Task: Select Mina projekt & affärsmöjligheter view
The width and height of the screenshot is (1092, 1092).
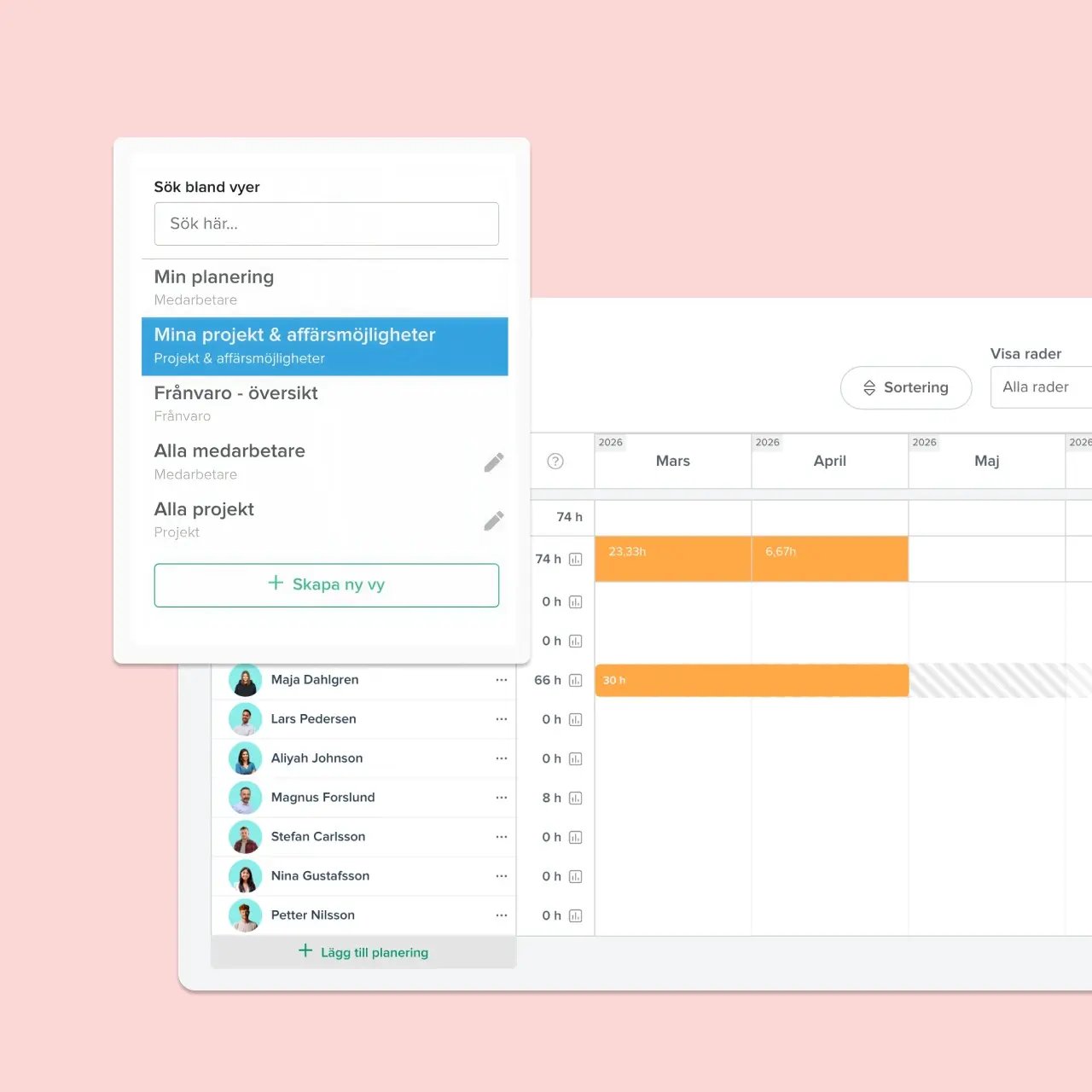Action: click(x=324, y=346)
